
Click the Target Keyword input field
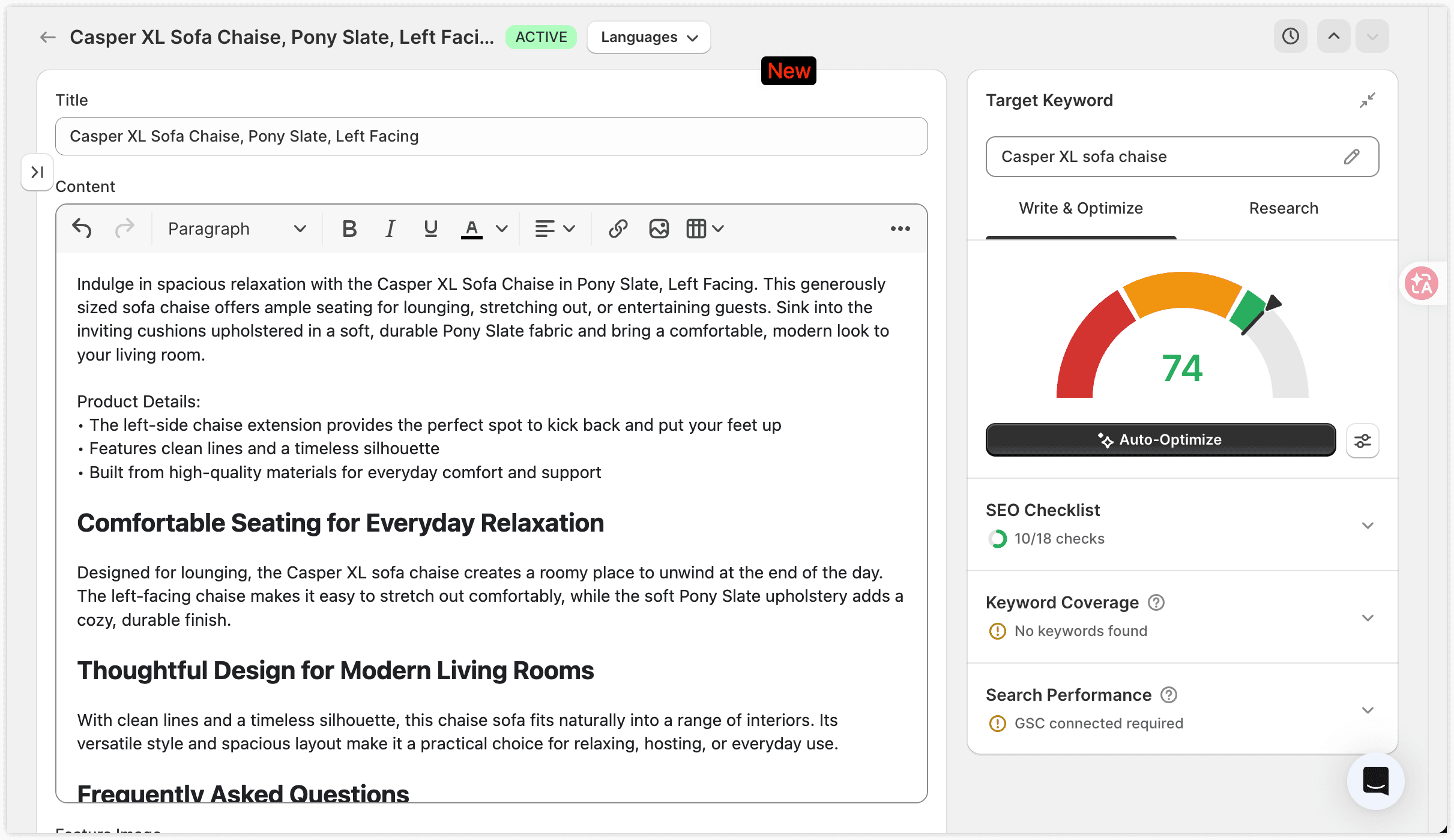pyautogui.click(x=1182, y=157)
